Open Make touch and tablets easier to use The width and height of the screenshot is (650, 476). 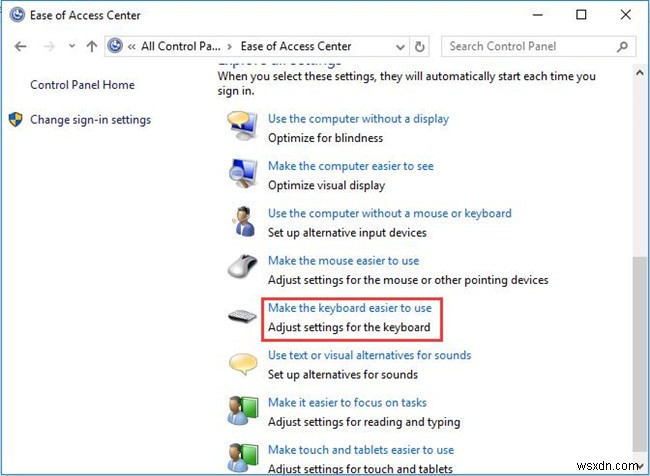click(x=361, y=449)
